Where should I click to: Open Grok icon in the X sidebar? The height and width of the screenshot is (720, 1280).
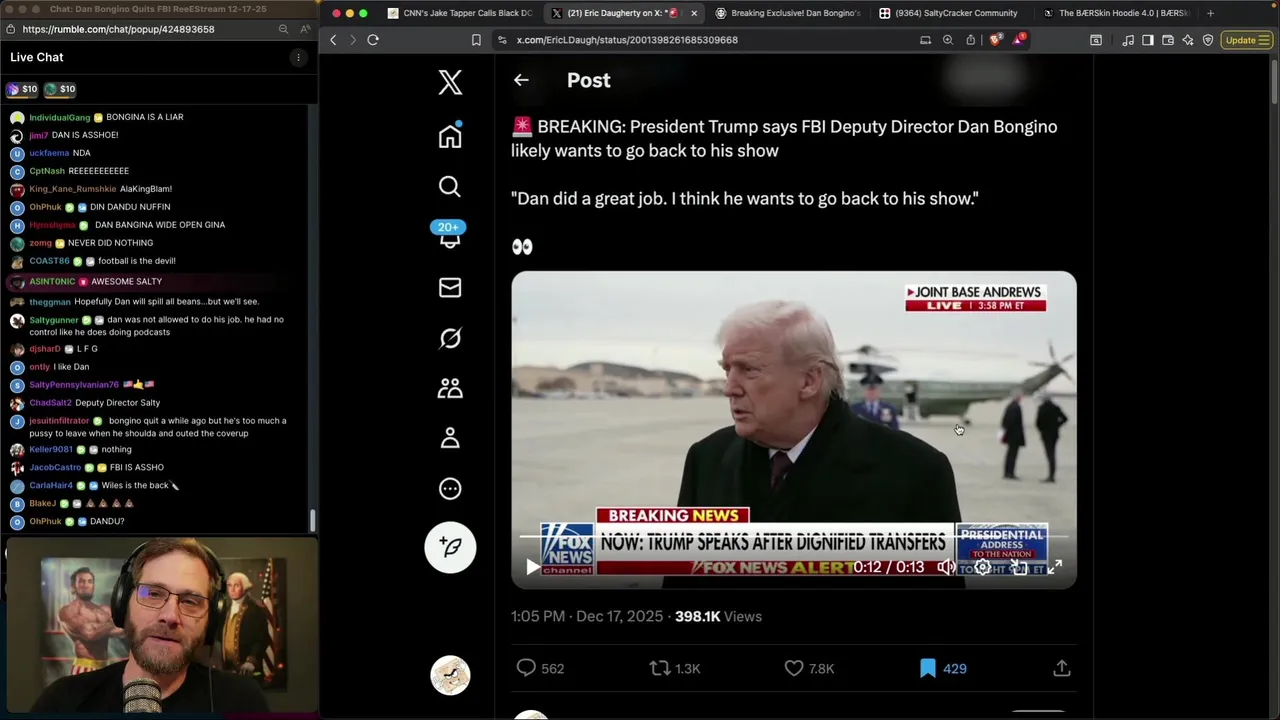(x=450, y=338)
